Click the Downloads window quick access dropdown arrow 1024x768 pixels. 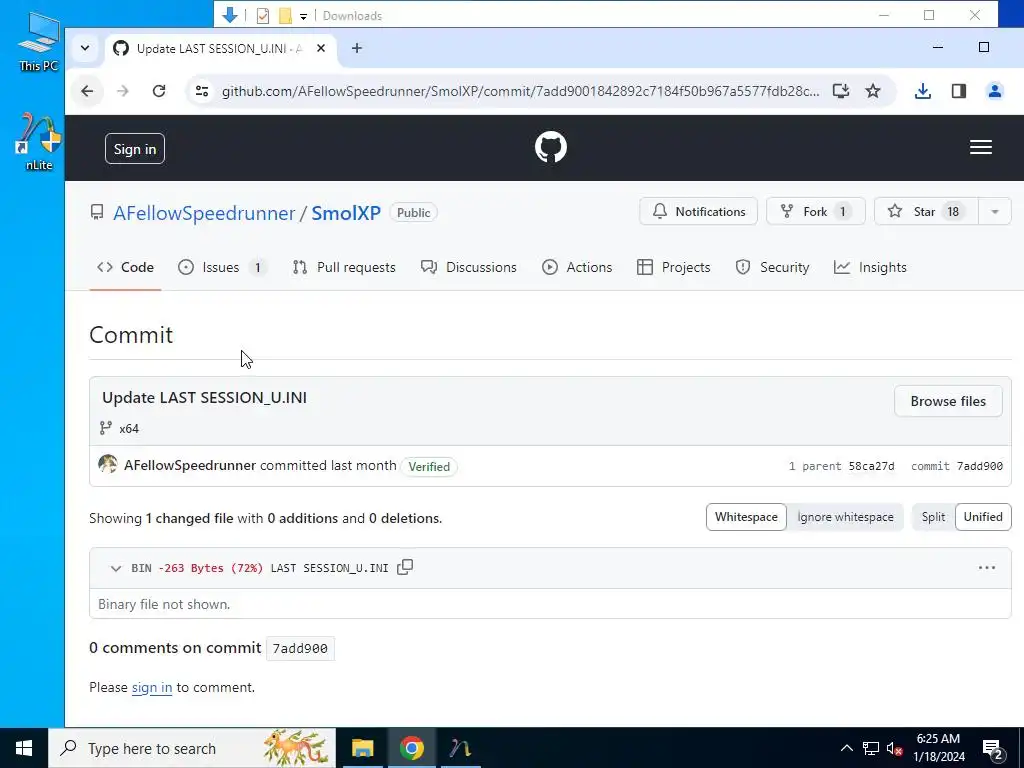(x=303, y=16)
